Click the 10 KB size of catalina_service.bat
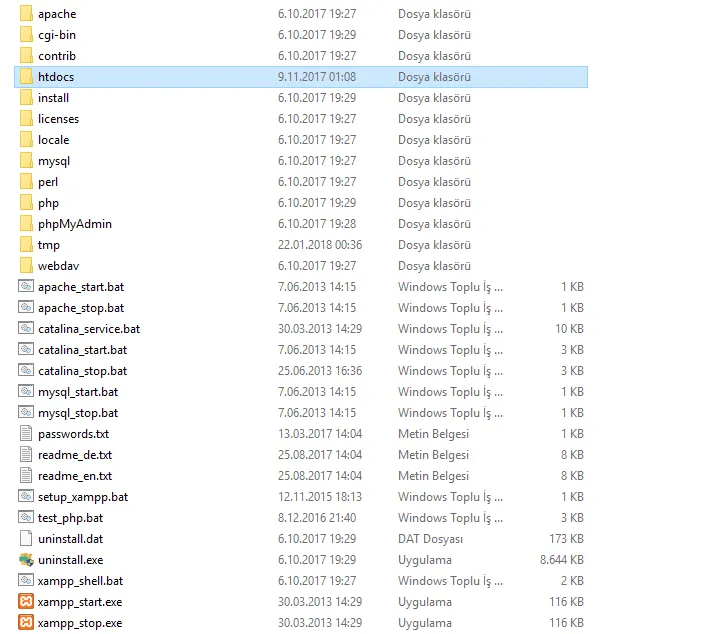 tap(569, 329)
